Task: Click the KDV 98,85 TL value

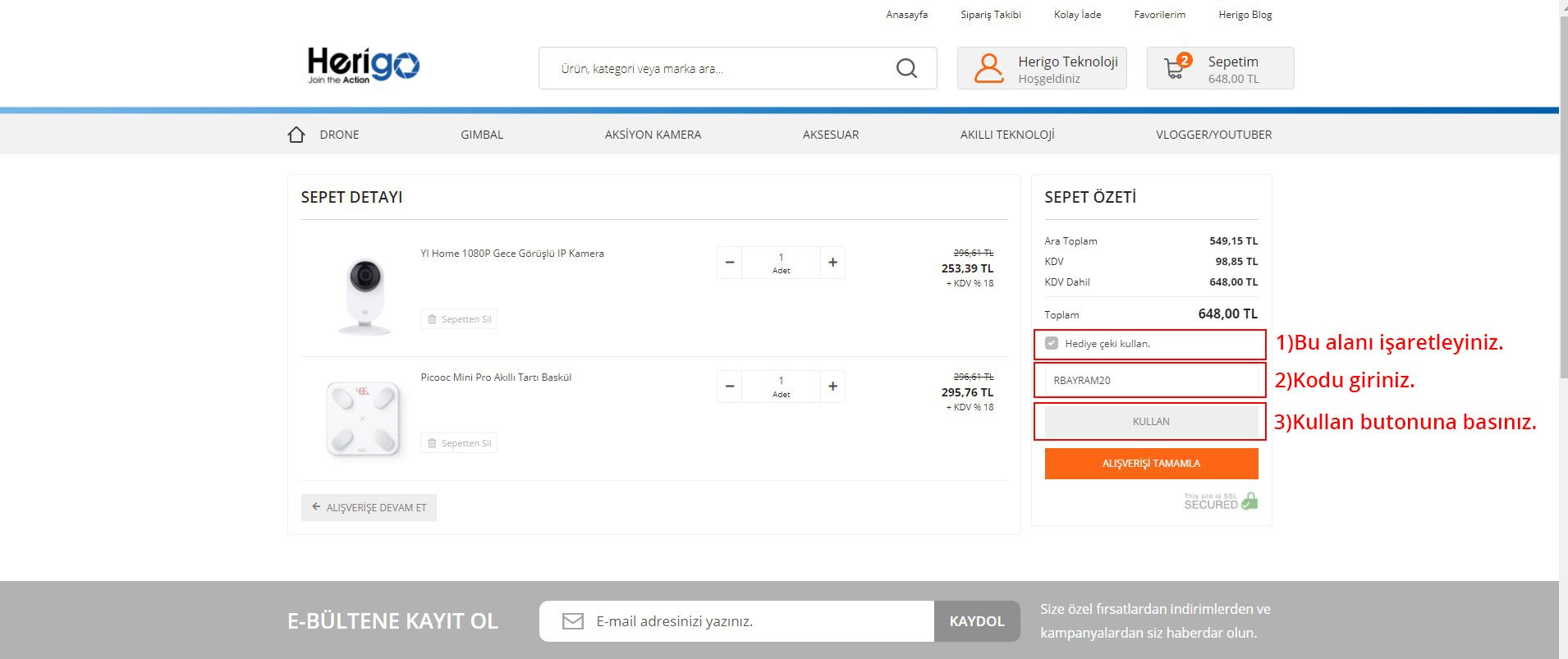Action: (x=1236, y=262)
